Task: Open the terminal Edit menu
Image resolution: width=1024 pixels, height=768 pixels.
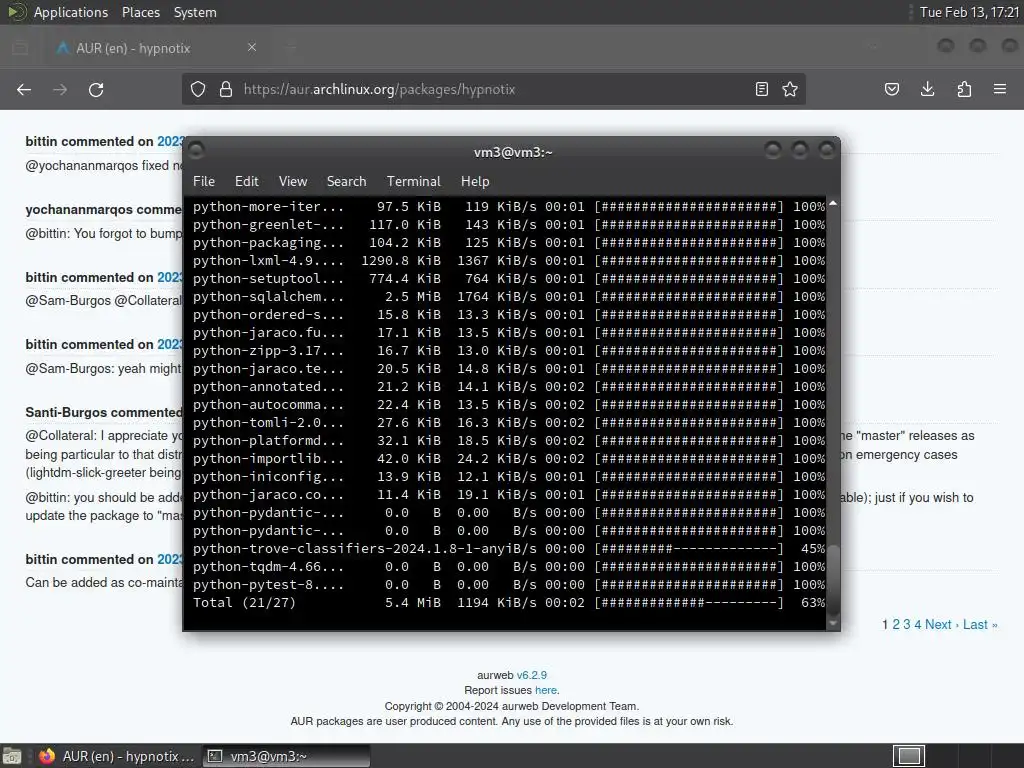Action: pyautogui.click(x=247, y=182)
